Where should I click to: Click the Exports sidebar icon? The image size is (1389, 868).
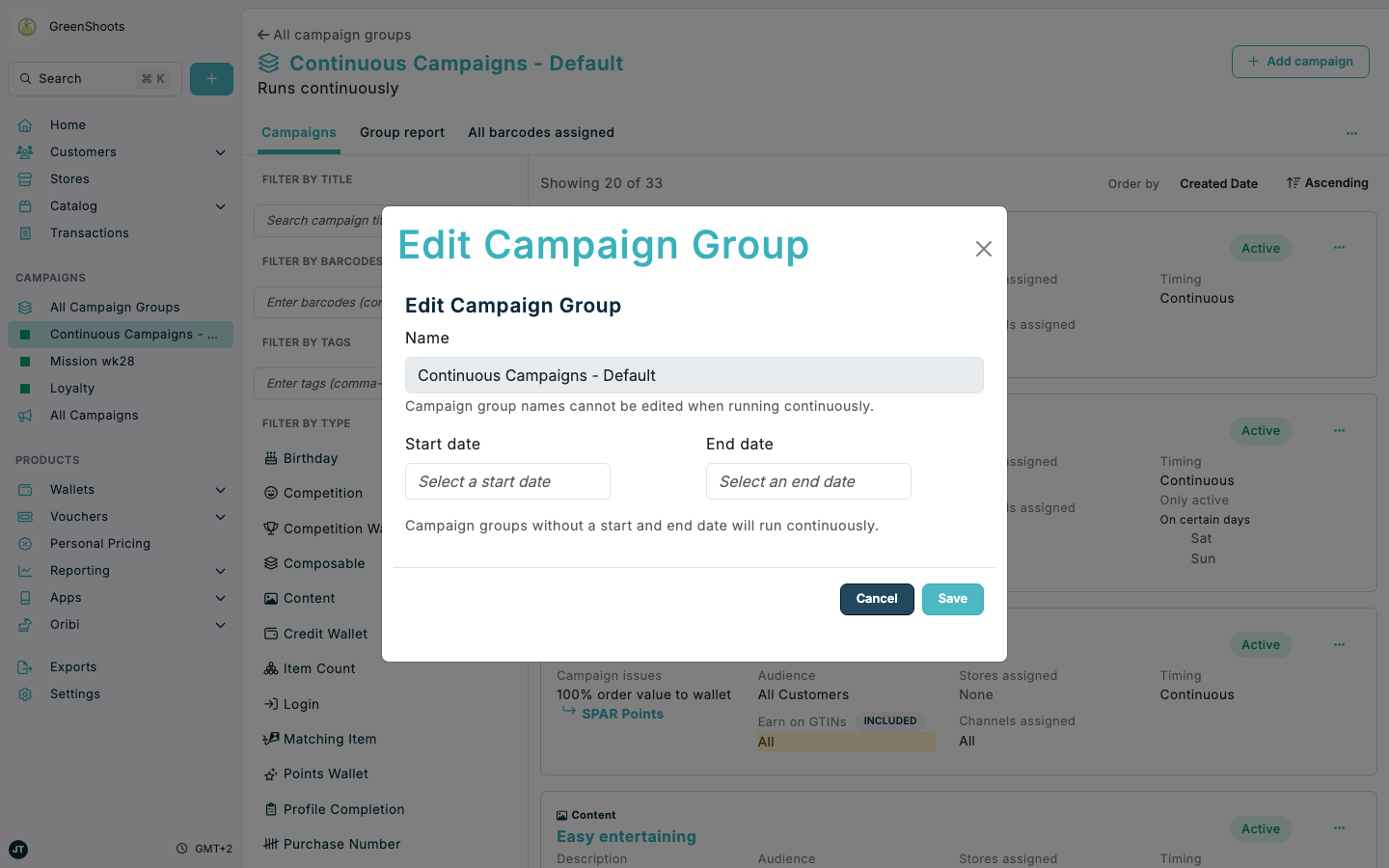click(x=24, y=666)
